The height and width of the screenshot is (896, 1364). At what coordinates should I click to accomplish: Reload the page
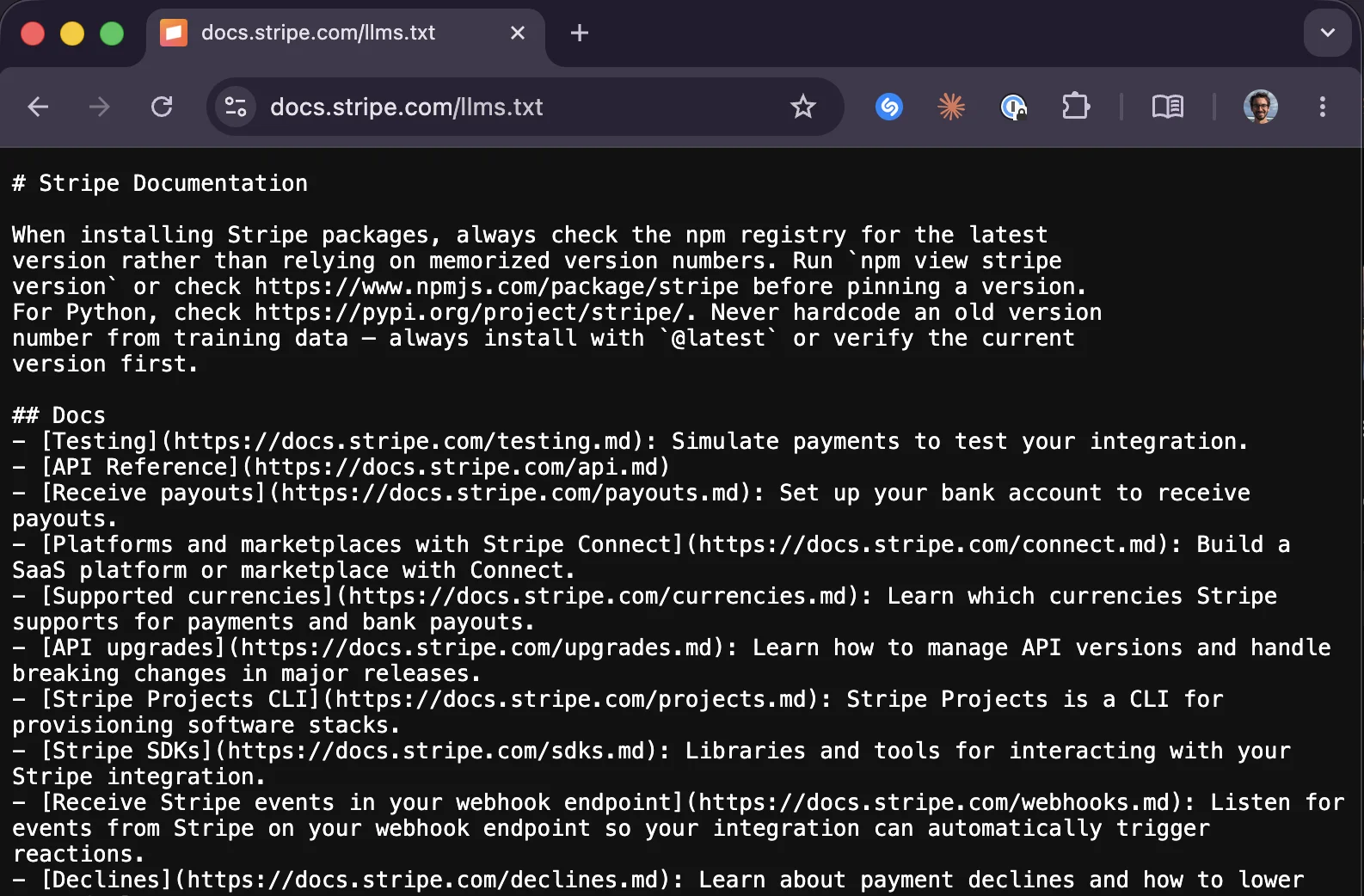tap(162, 107)
